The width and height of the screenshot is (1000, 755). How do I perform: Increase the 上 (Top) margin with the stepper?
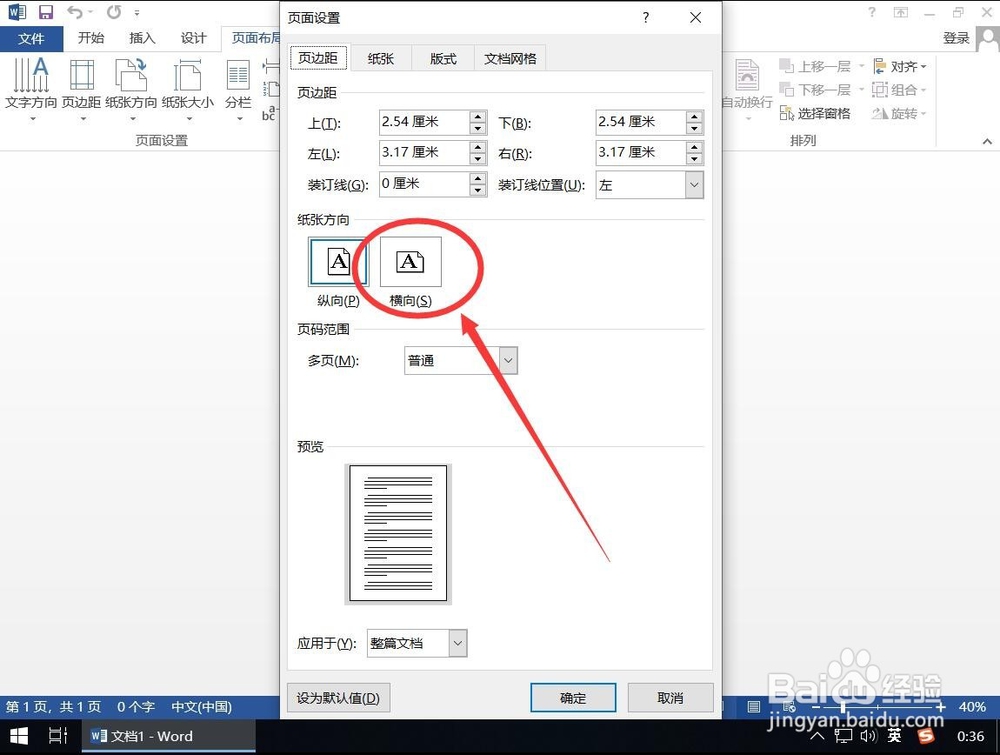click(477, 117)
